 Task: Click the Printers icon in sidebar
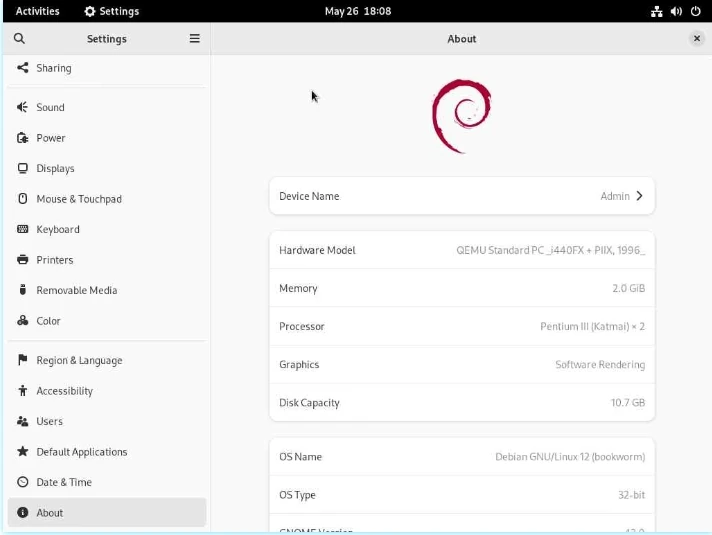[23, 259]
